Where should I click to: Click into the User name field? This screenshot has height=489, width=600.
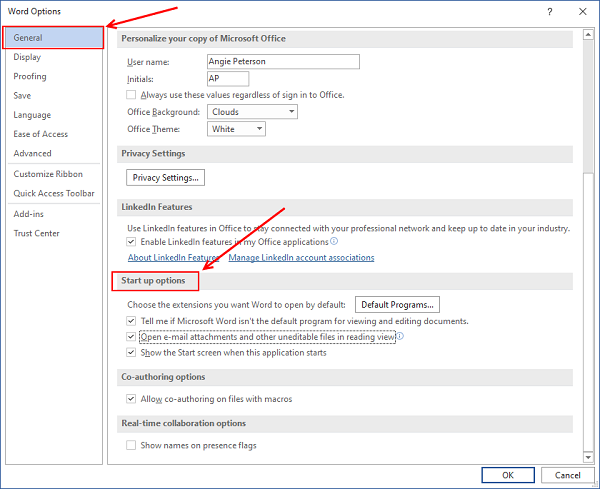click(282, 62)
